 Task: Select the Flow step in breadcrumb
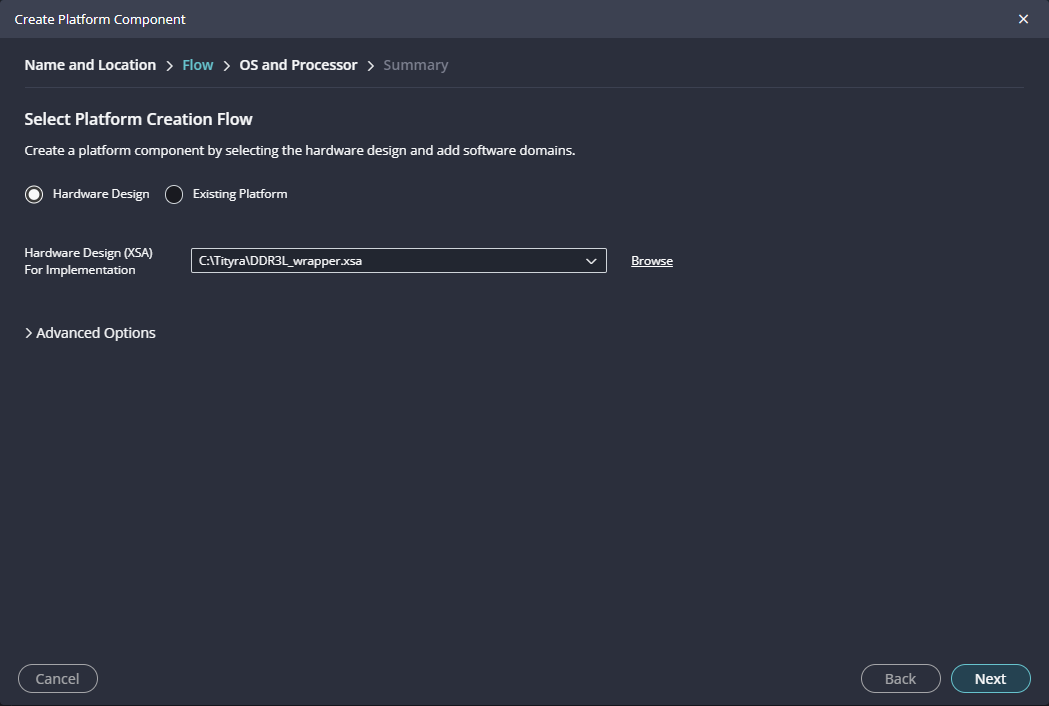click(x=198, y=65)
